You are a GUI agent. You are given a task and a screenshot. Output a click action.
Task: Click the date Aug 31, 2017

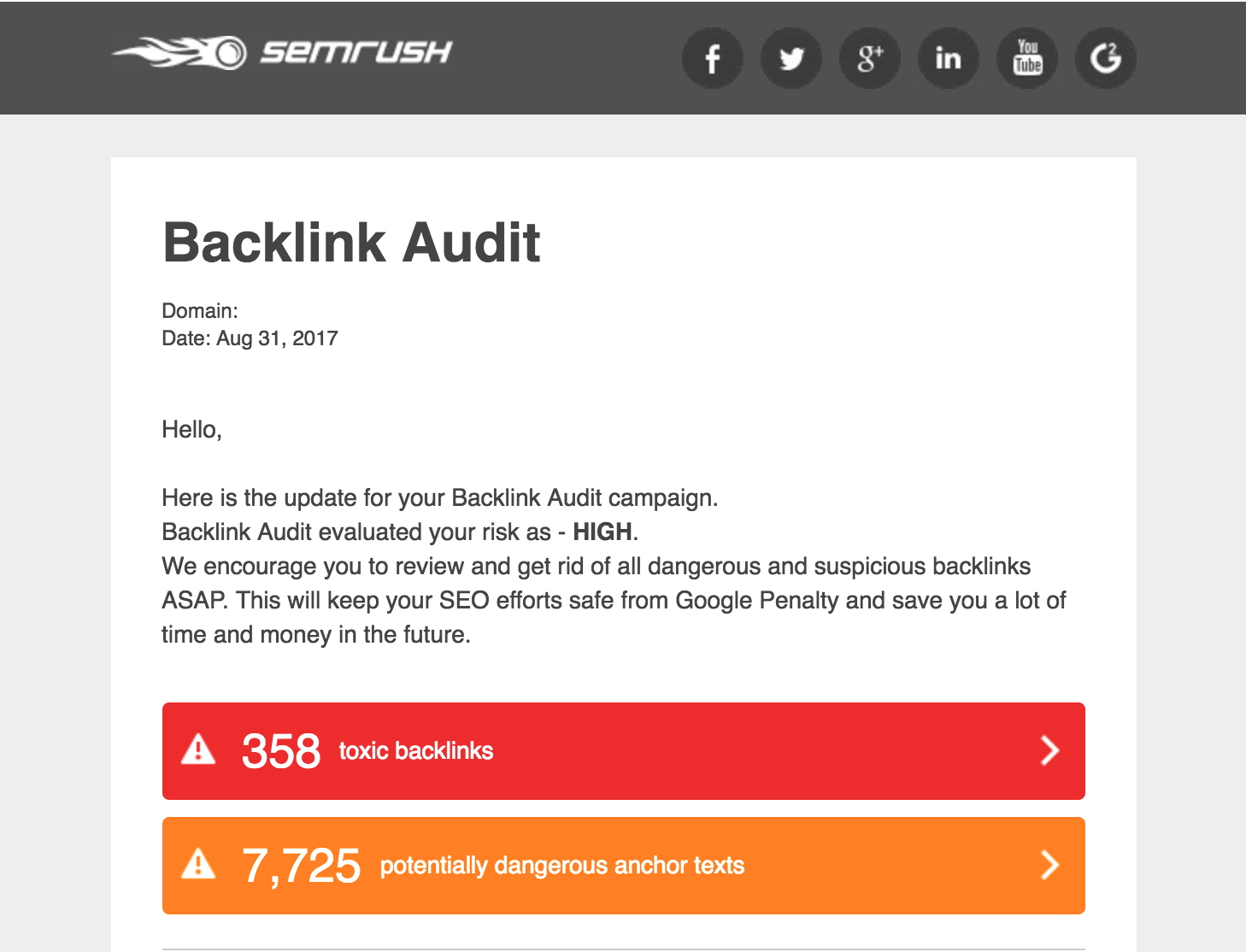[276, 338]
